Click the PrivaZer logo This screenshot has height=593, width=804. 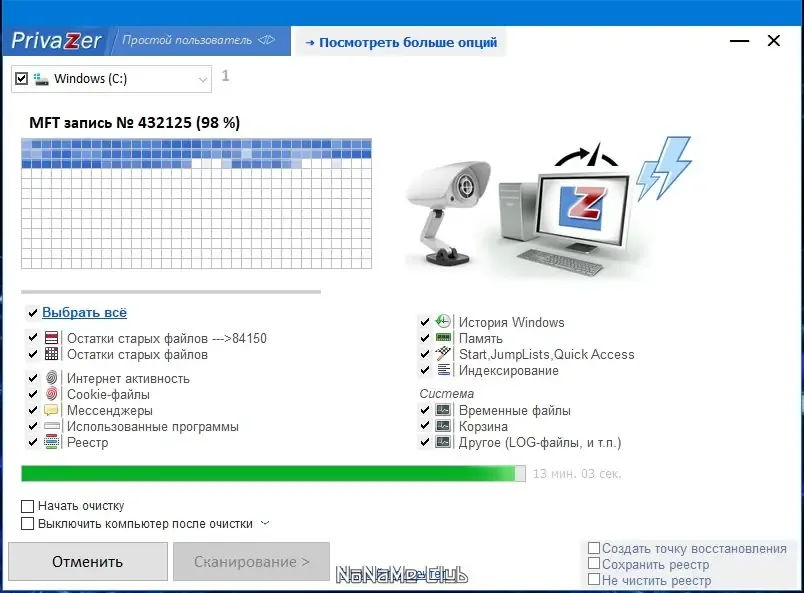tap(56, 41)
